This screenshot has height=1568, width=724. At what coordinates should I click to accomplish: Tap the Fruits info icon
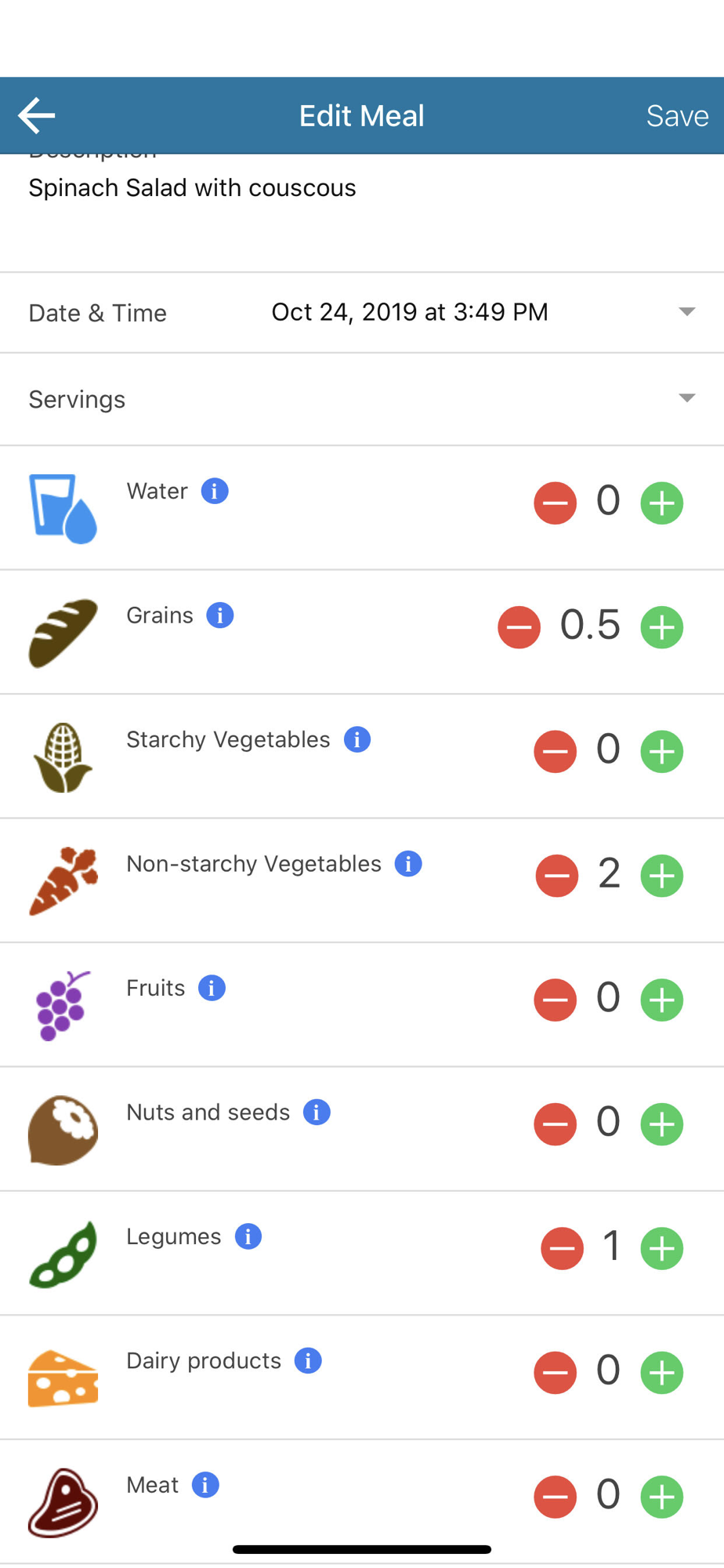(212, 988)
